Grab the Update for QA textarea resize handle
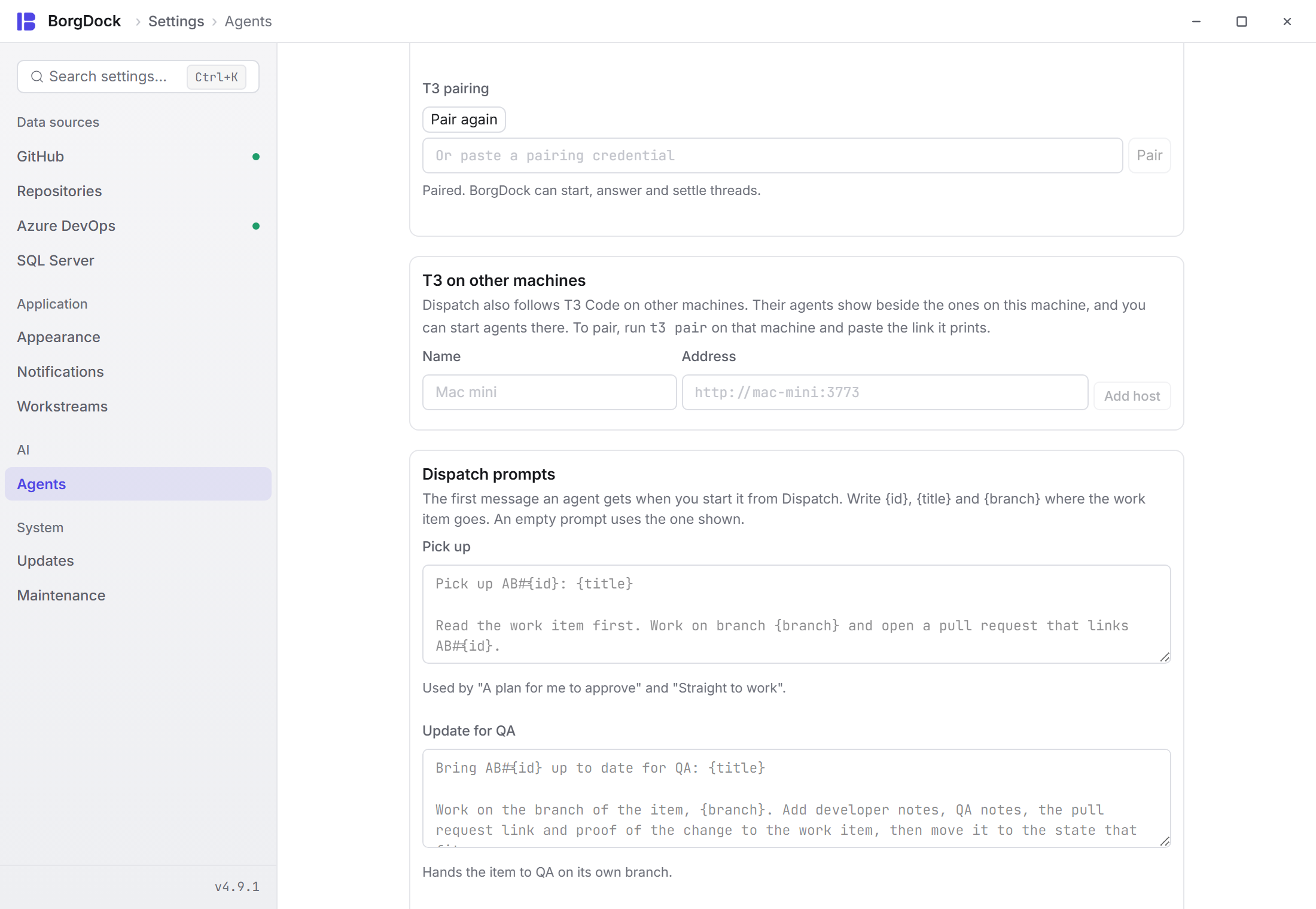The height and width of the screenshot is (909, 1316). 1164,841
